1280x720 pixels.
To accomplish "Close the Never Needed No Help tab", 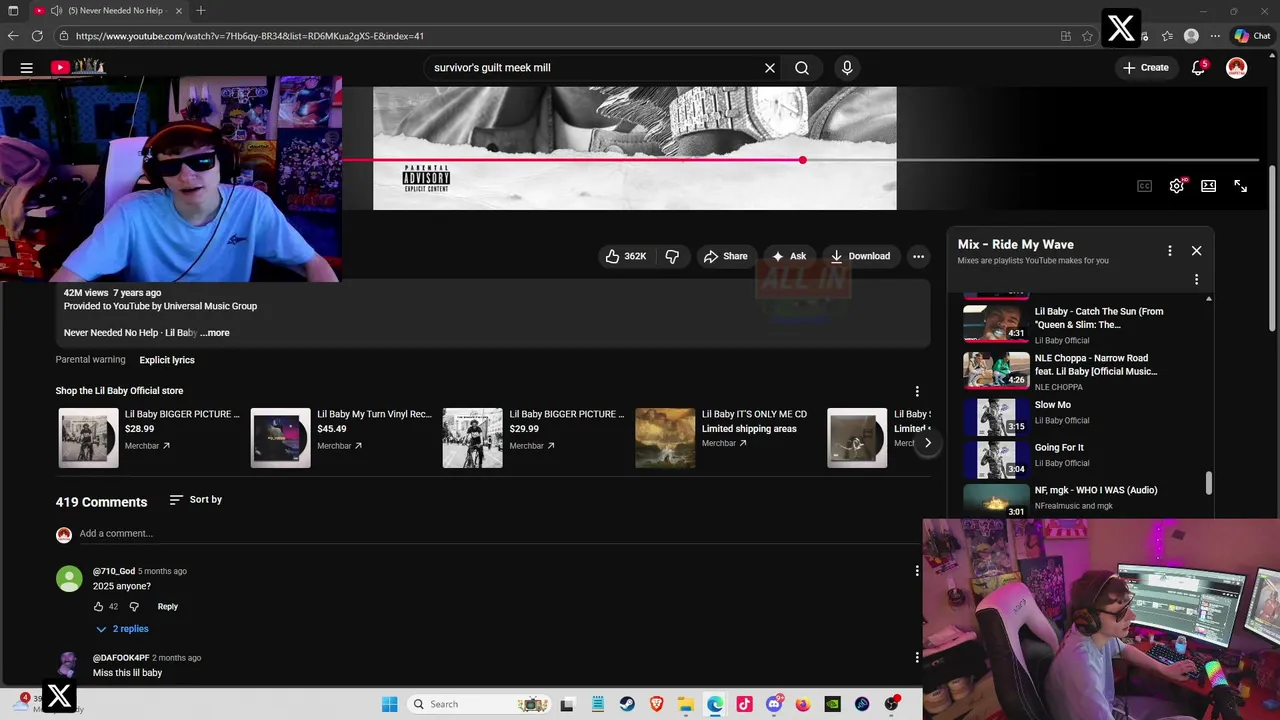I will (179, 11).
